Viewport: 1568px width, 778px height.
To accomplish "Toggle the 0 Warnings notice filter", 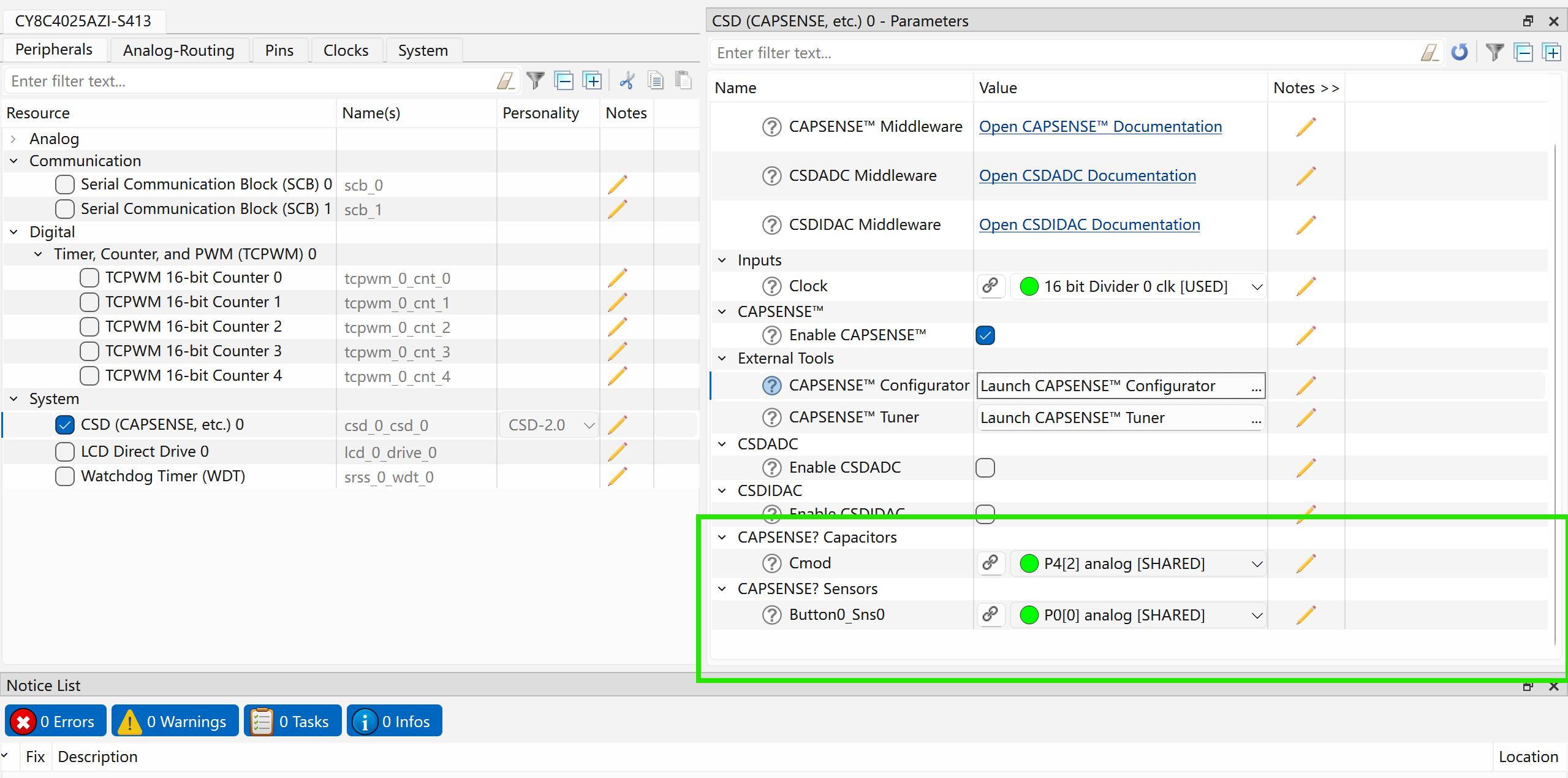I will click(175, 722).
